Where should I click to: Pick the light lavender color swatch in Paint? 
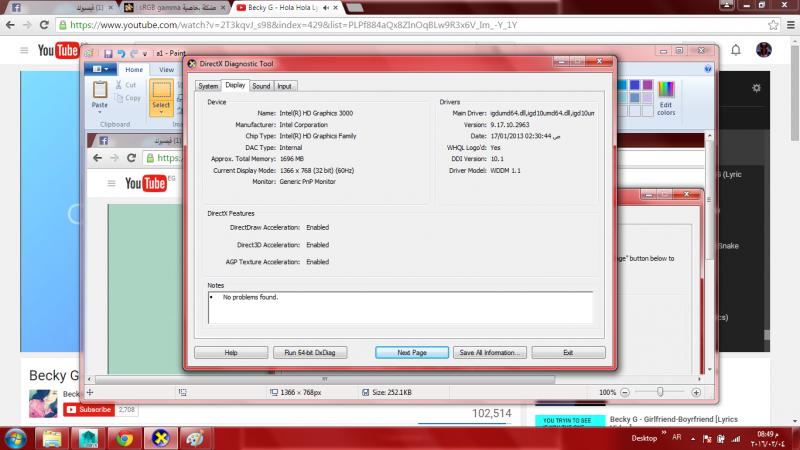[x=647, y=97]
